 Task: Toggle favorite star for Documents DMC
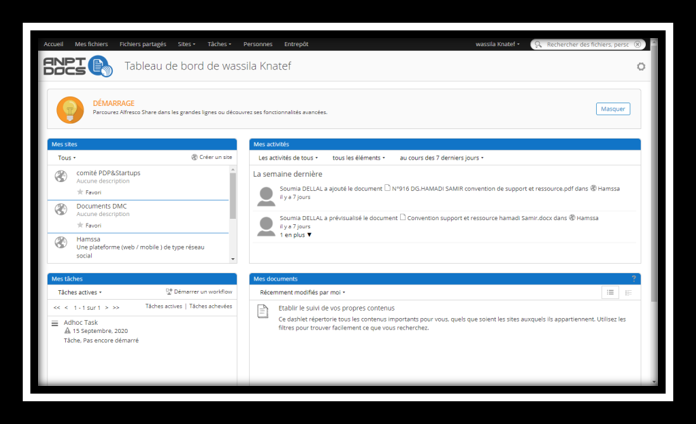pos(80,225)
